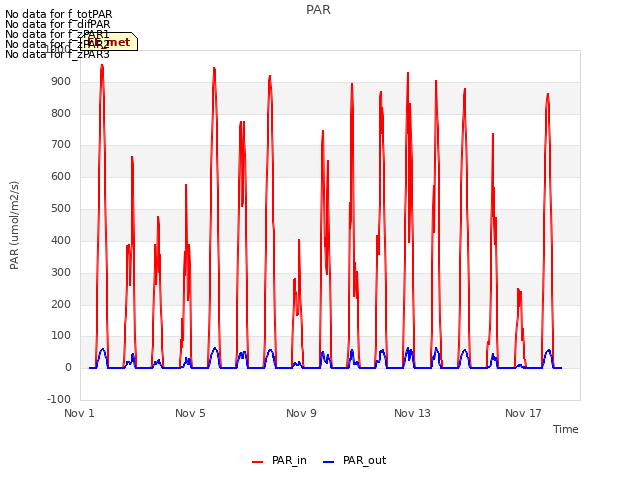The height and width of the screenshot is (480, 640).
Task: Click the red PAR_in legend swatch
Action: coord(258,462)
